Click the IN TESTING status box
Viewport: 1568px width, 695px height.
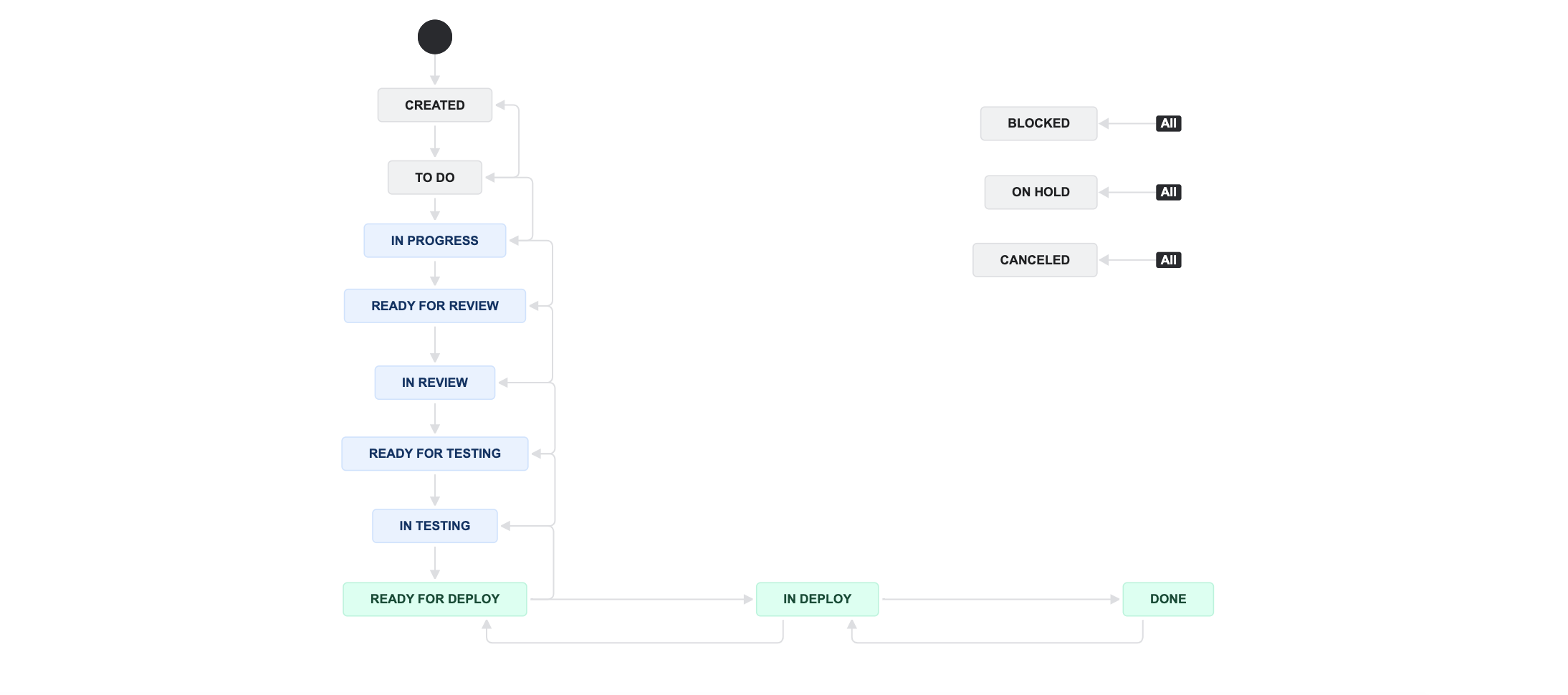[435, 526]
